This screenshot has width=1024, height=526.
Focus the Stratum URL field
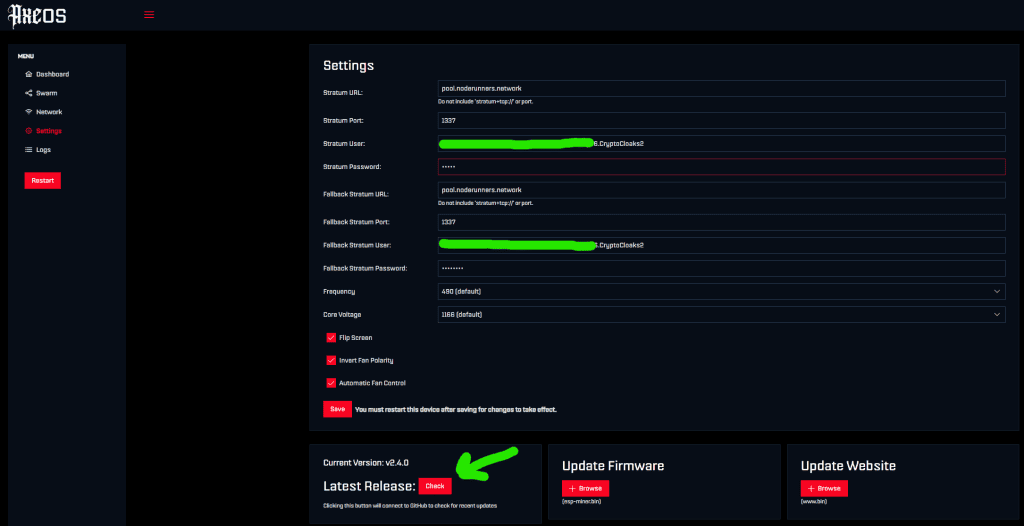click(721, 88)
